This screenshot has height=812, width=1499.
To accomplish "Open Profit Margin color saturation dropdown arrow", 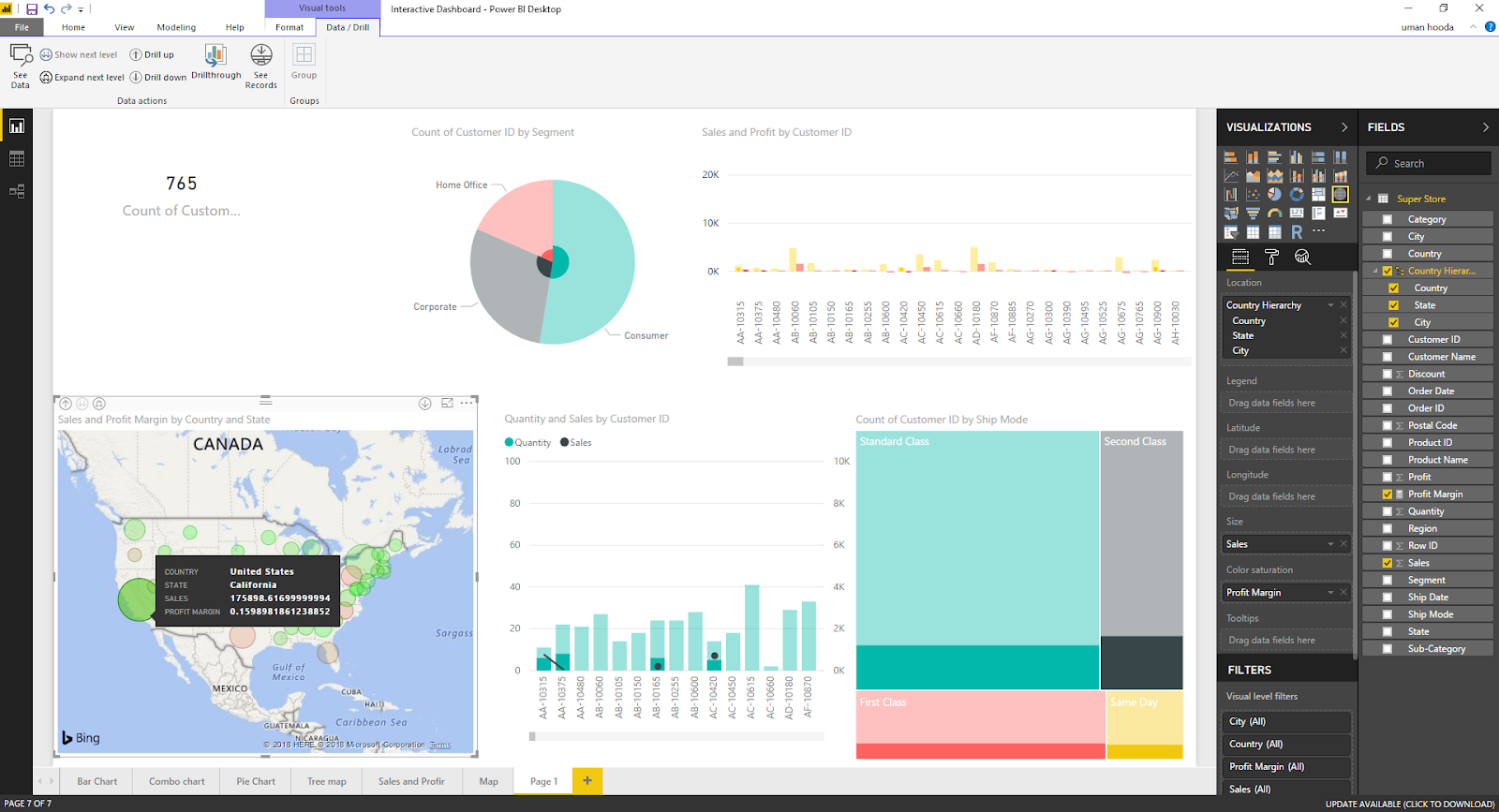I will [1330, 593].
